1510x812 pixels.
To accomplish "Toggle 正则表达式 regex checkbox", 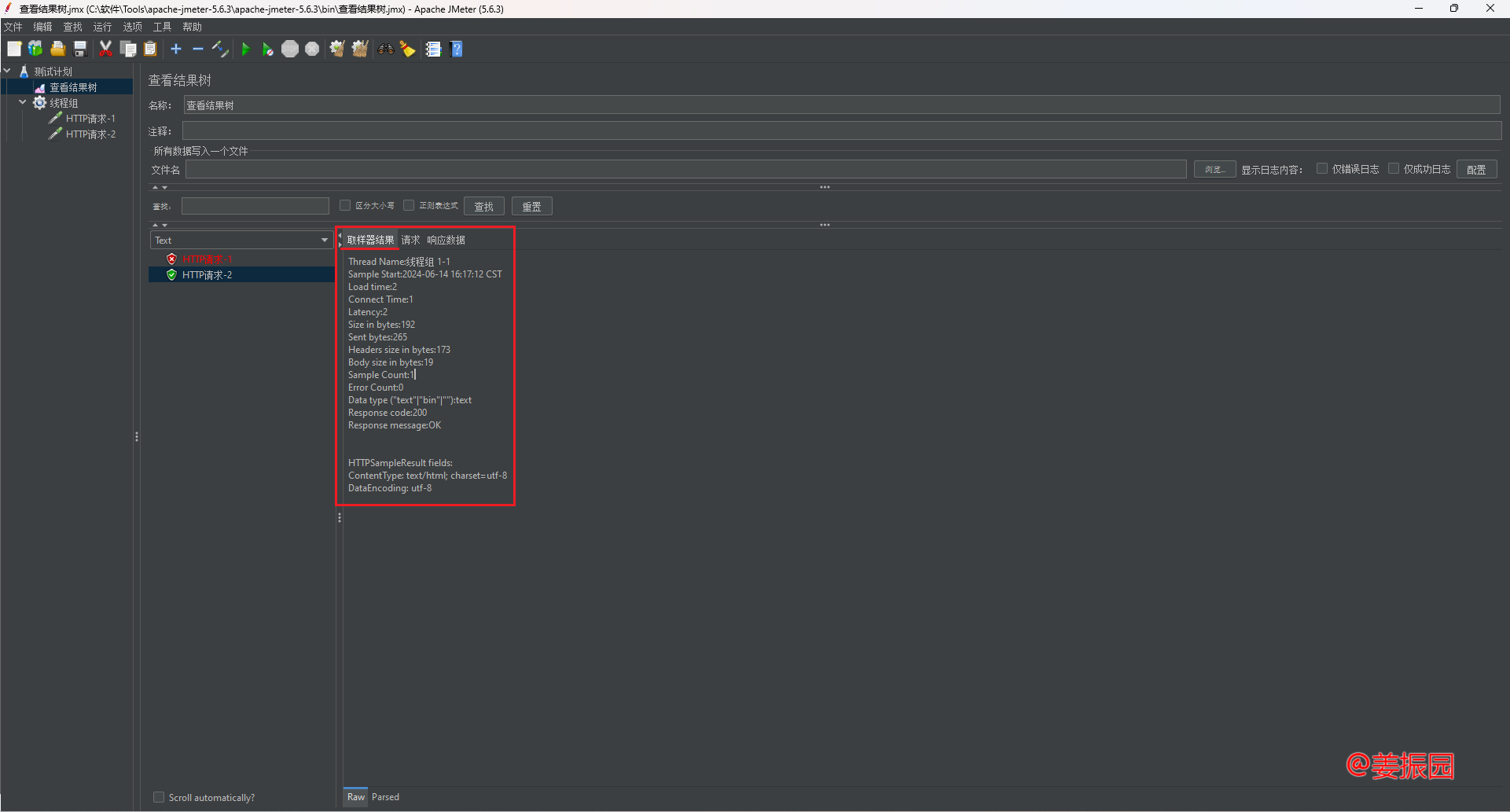I will (x=409, y=205).
